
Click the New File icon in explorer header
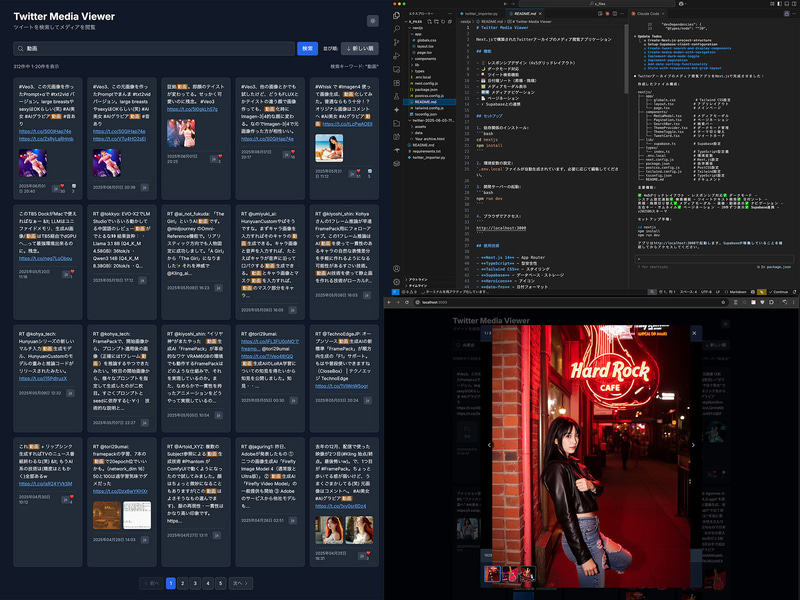click(x=430, y=22)
